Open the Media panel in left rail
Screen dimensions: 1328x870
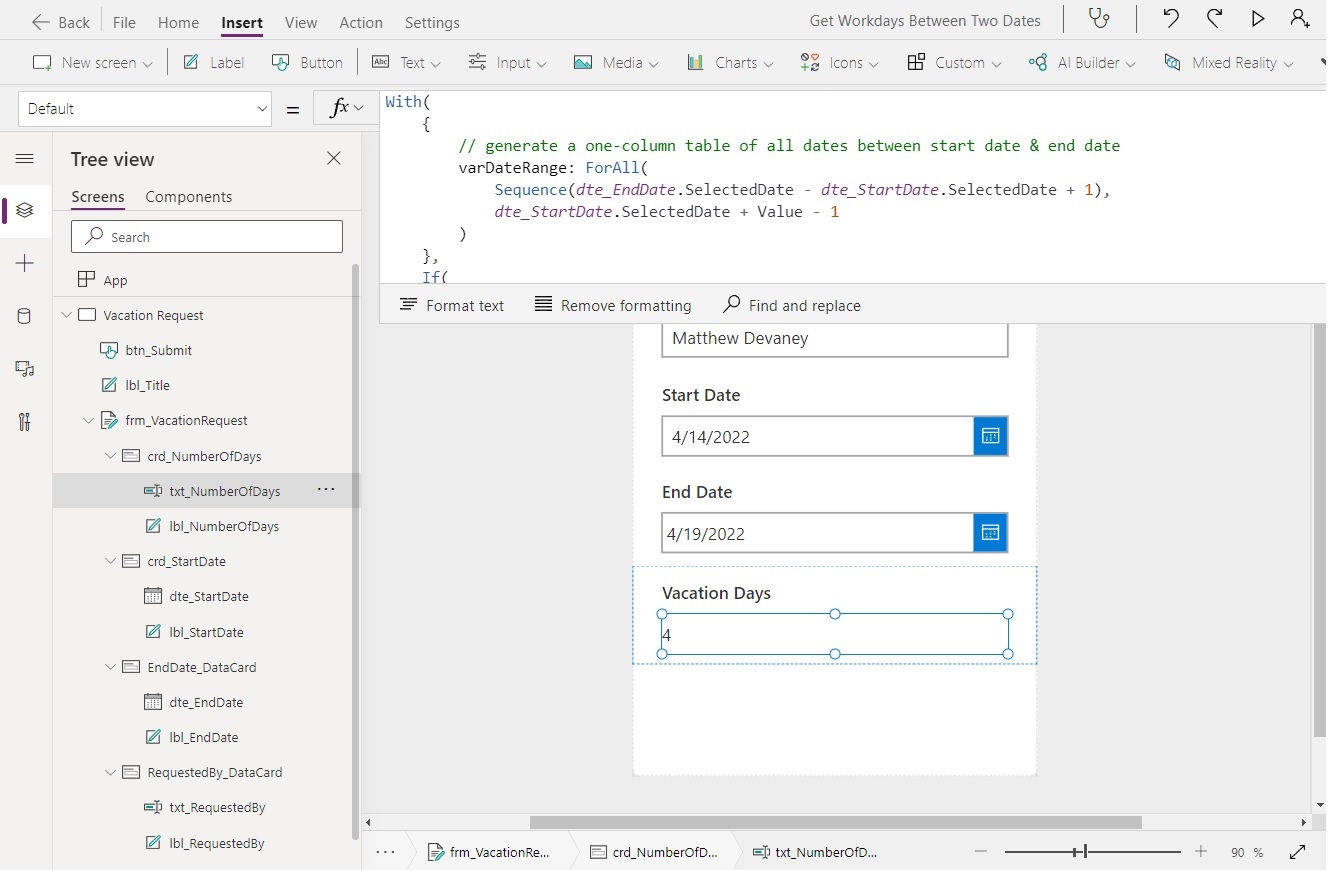(x=25, y=369)
